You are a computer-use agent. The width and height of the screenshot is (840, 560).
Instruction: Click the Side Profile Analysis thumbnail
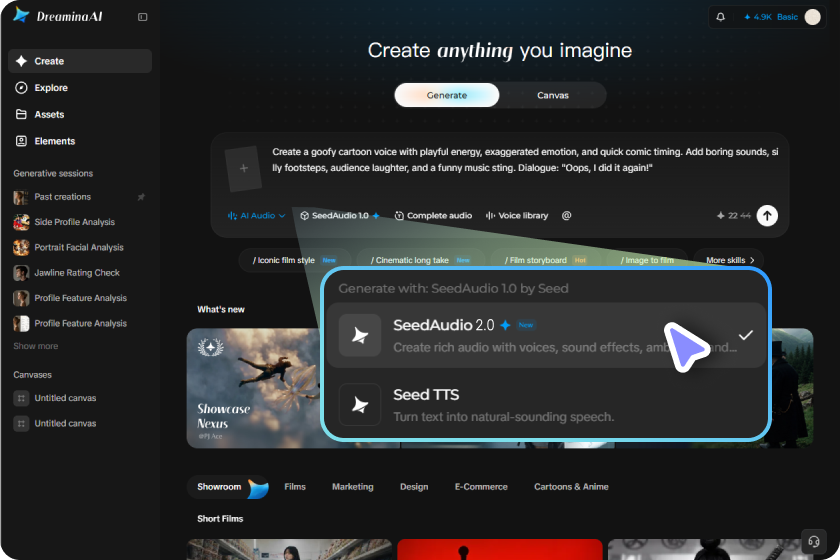tap(21, 222)
